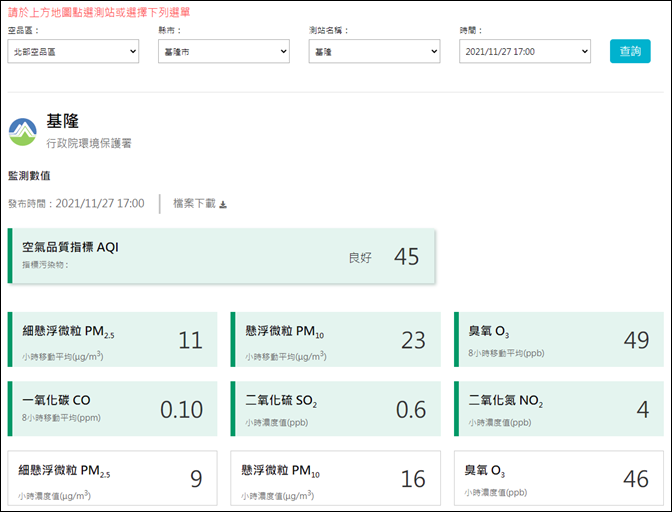This screenshot has width=672, height=512.
Task: Select the O3 hourly concentration card showing 46
Action: click(x=559, y=478)
